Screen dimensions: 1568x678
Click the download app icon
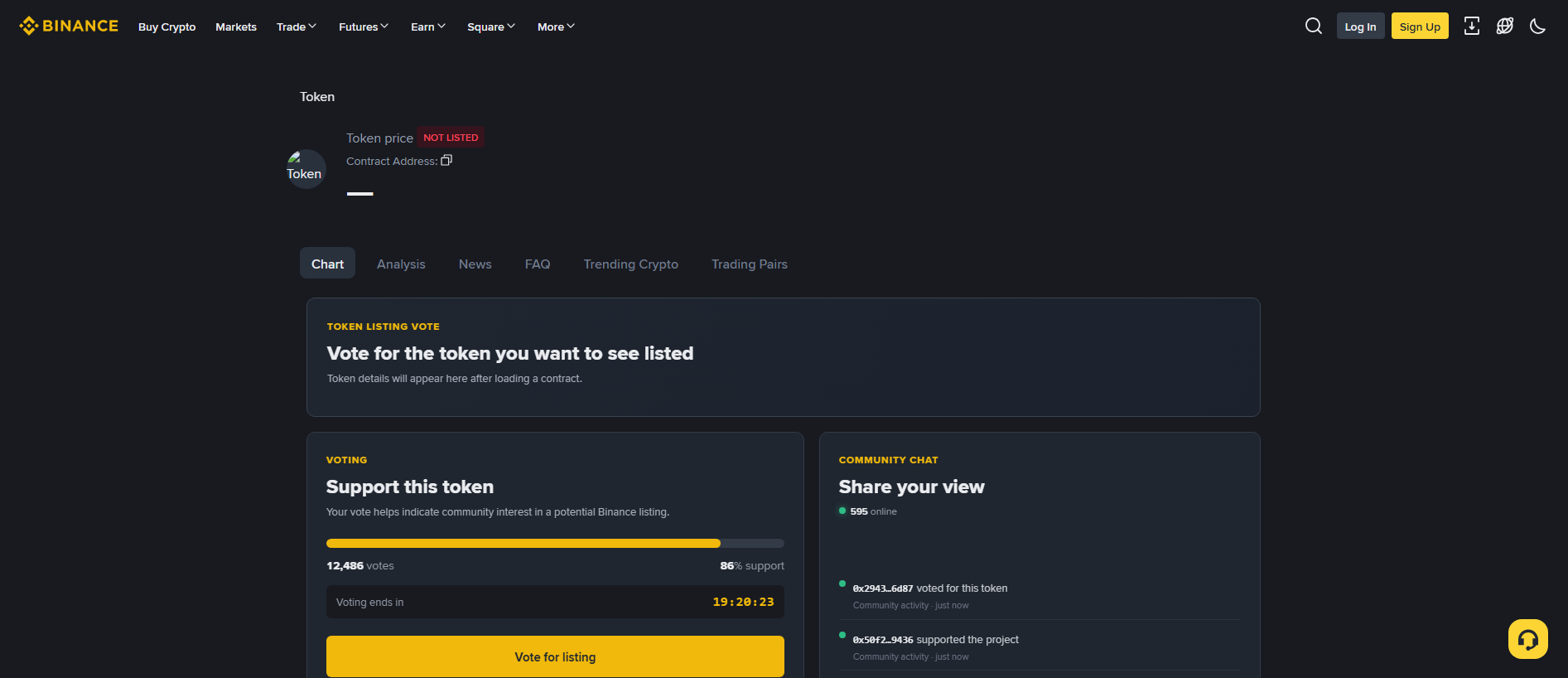tap(1472, 26)
